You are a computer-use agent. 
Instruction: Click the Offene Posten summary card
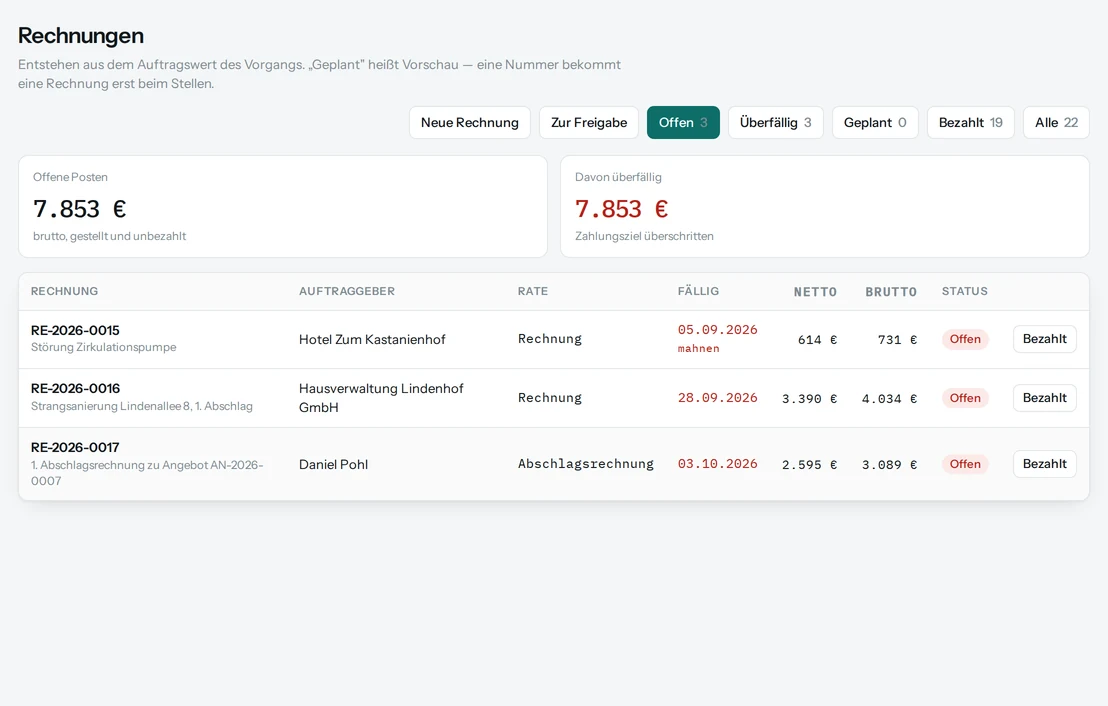[x=283, y=206]
